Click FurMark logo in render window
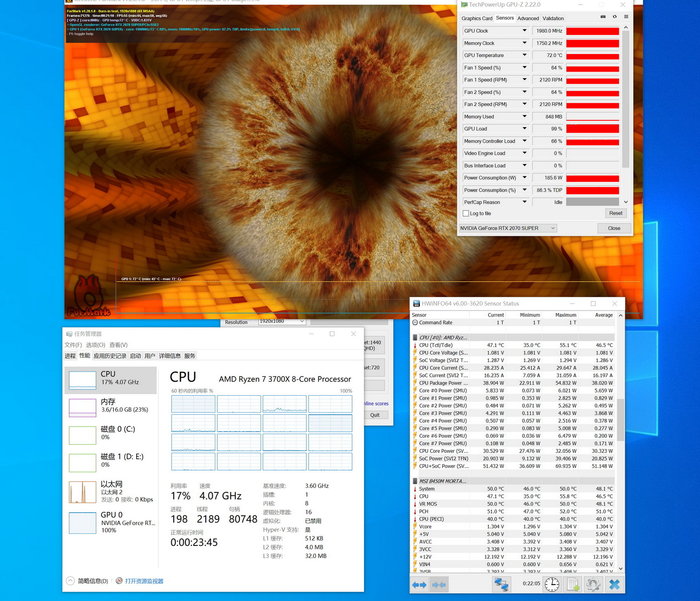This screenshot has width=700, height=601. click(89, 296)
